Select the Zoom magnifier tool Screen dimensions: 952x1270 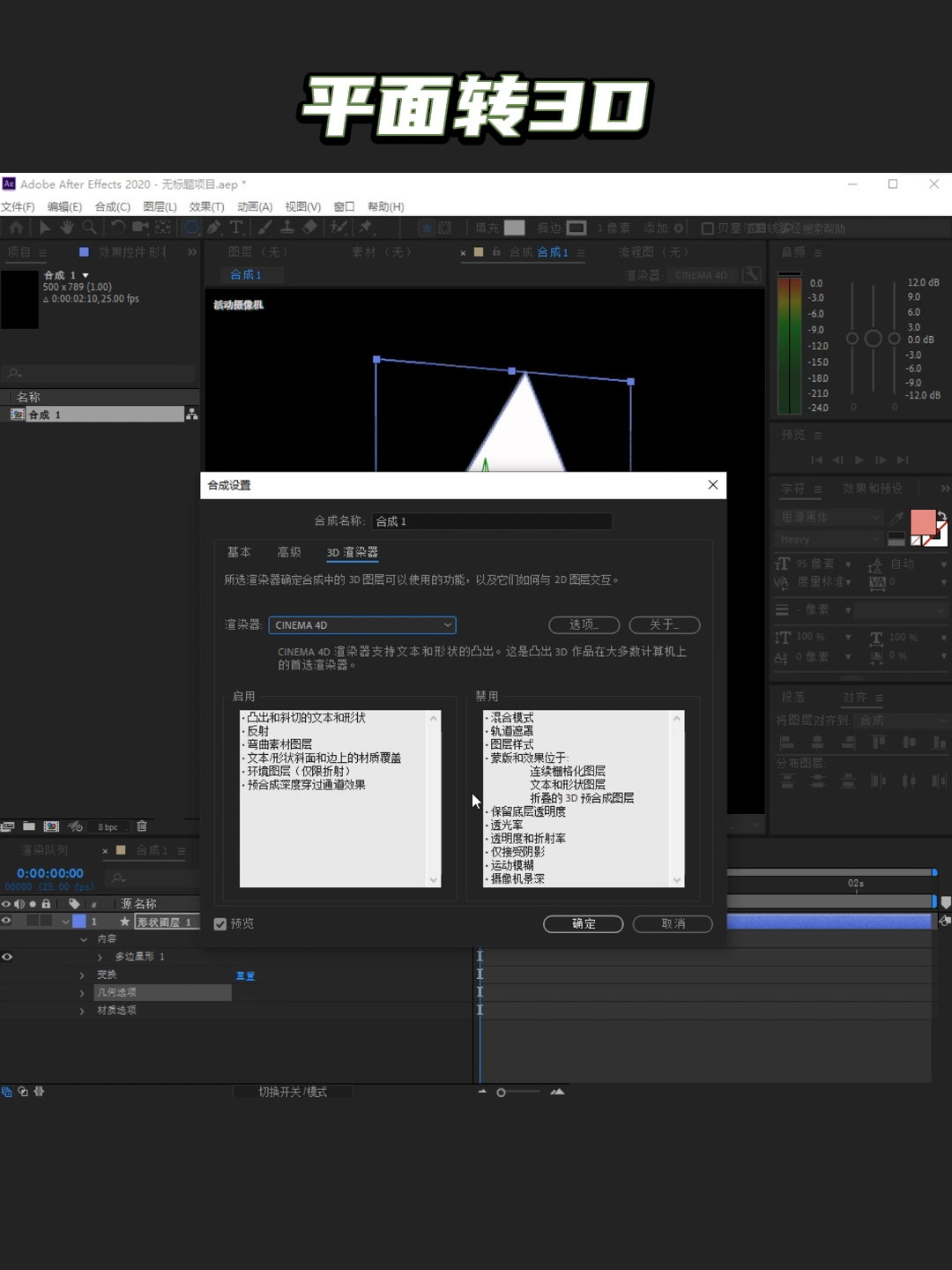click(x=89, y=228)
